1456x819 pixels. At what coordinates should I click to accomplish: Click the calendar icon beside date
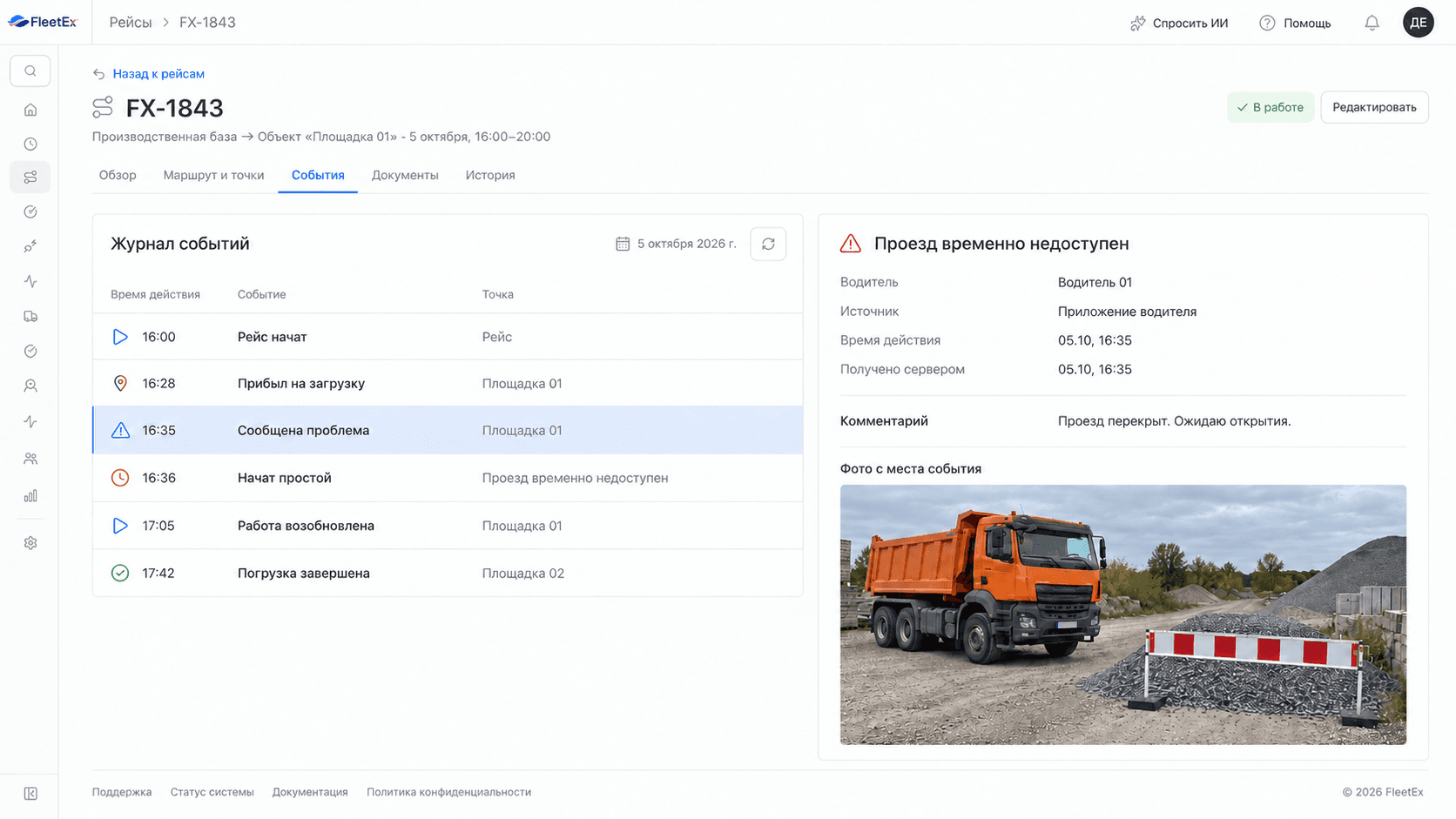pyautogui.click(x=623, y=244)
